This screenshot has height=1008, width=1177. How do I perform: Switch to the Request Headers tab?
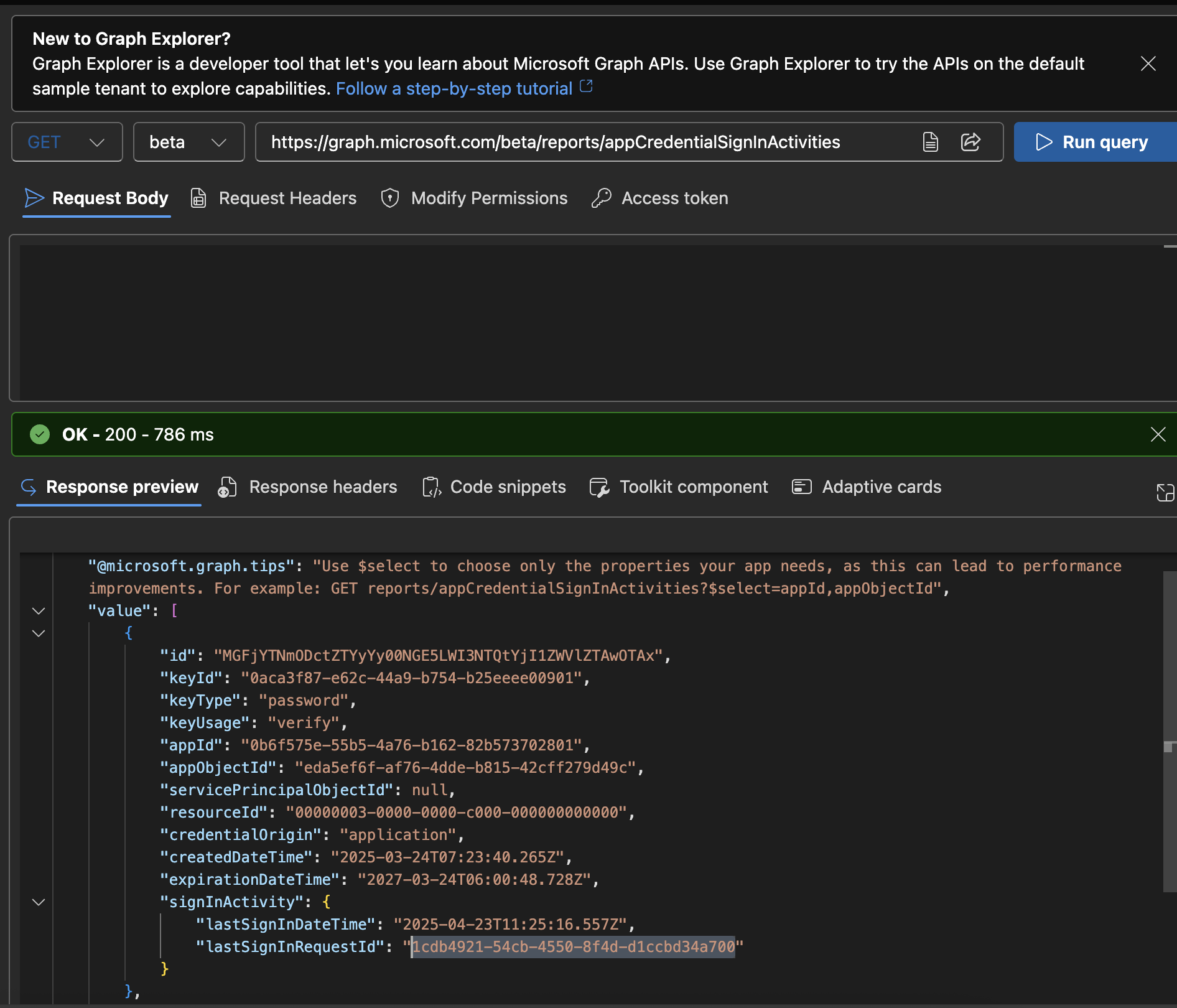[287, 198]
